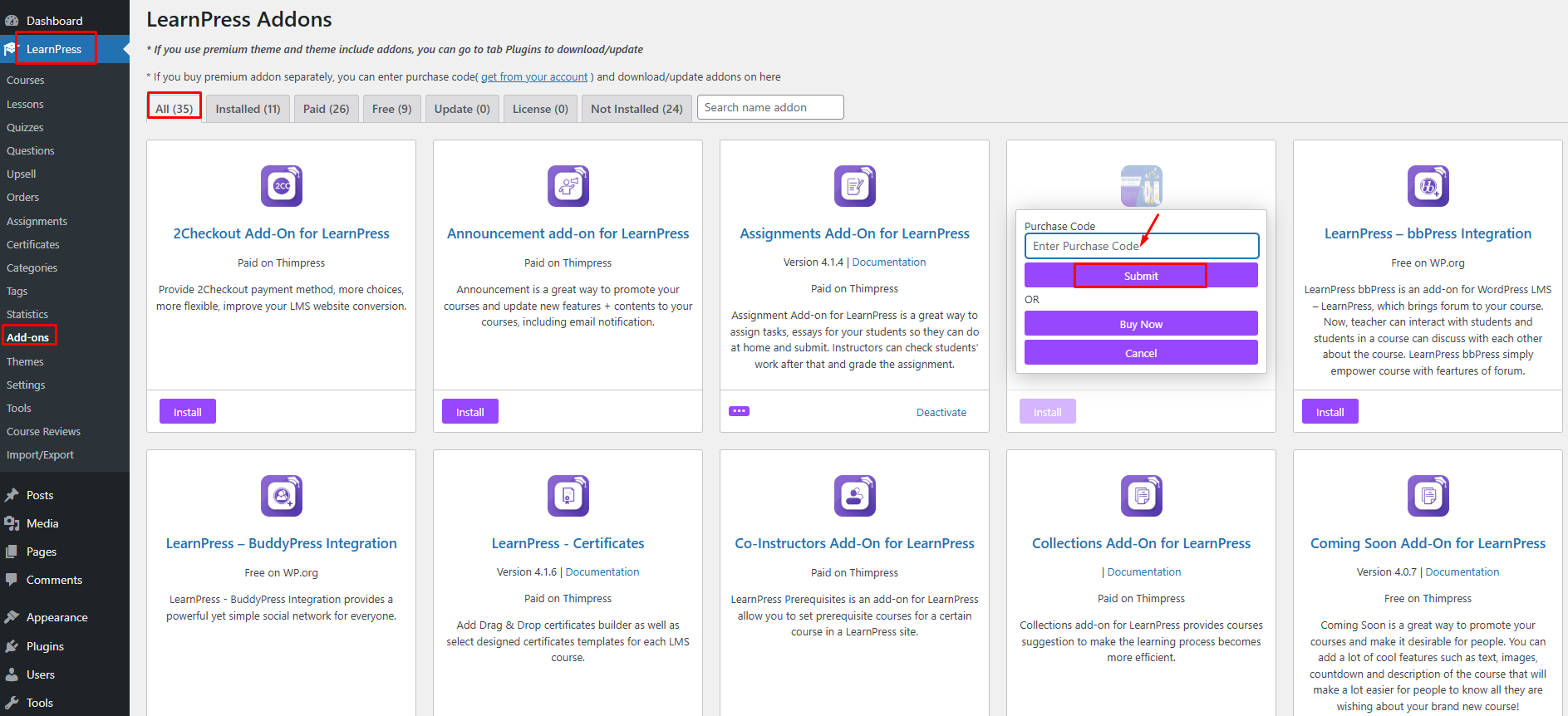1568x716 pixels.
Task: Click the bbPress Integration add-on icon
Action: coord(1428,186)
